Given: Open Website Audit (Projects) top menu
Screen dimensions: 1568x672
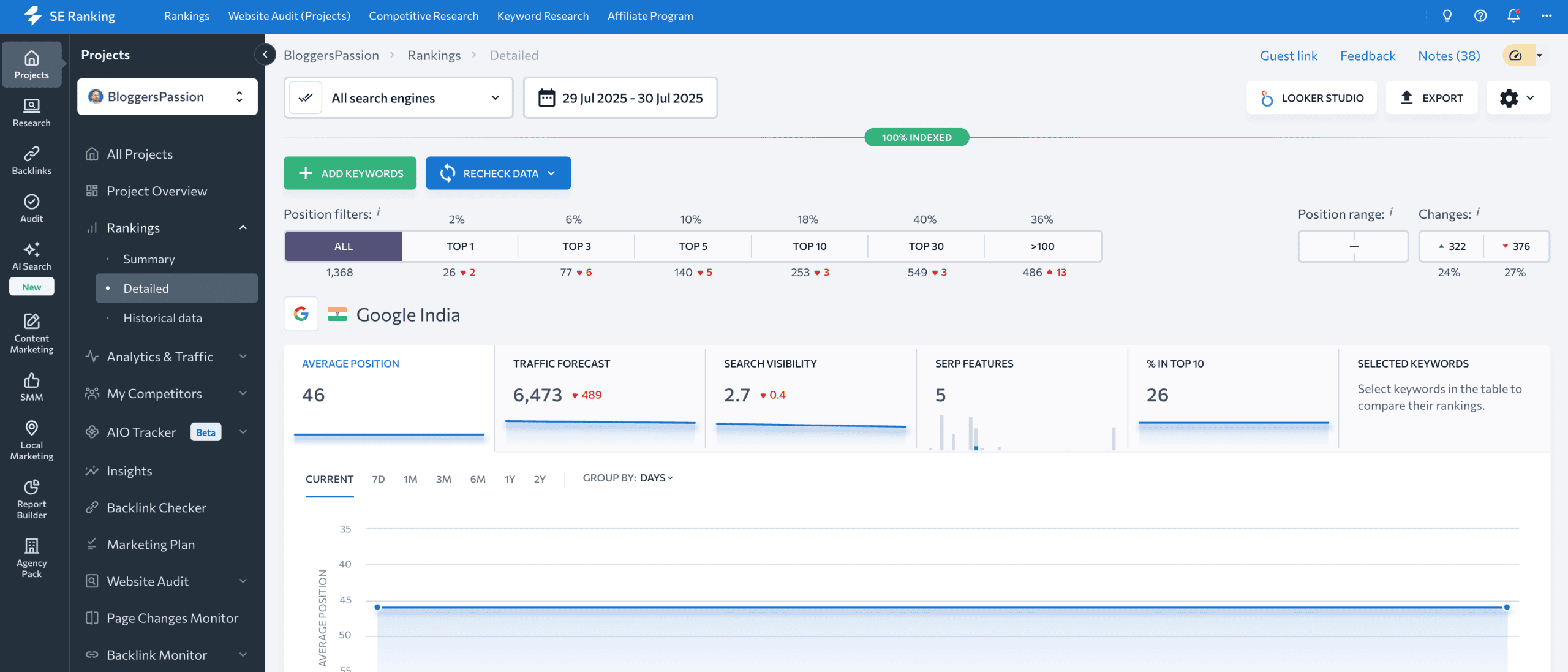Looking at the screenshot, I should click(289, 16).
